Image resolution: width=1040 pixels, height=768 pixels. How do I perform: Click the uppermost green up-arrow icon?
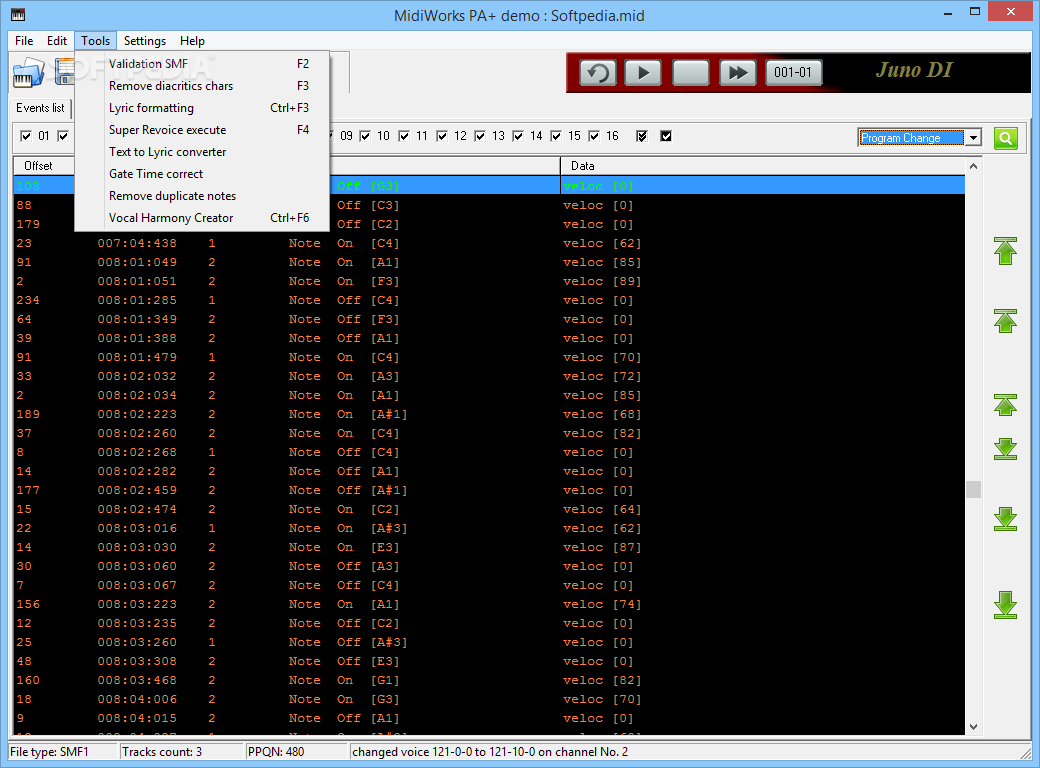(x=1006, y=251)
